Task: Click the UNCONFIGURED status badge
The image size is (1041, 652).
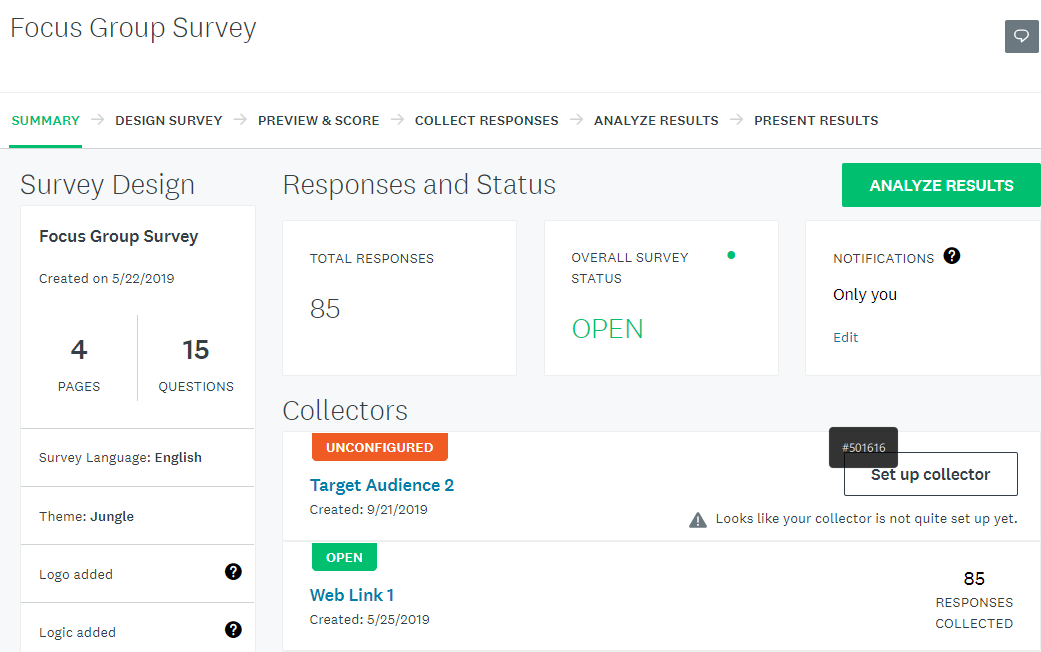Action: [x=379, y=447]
